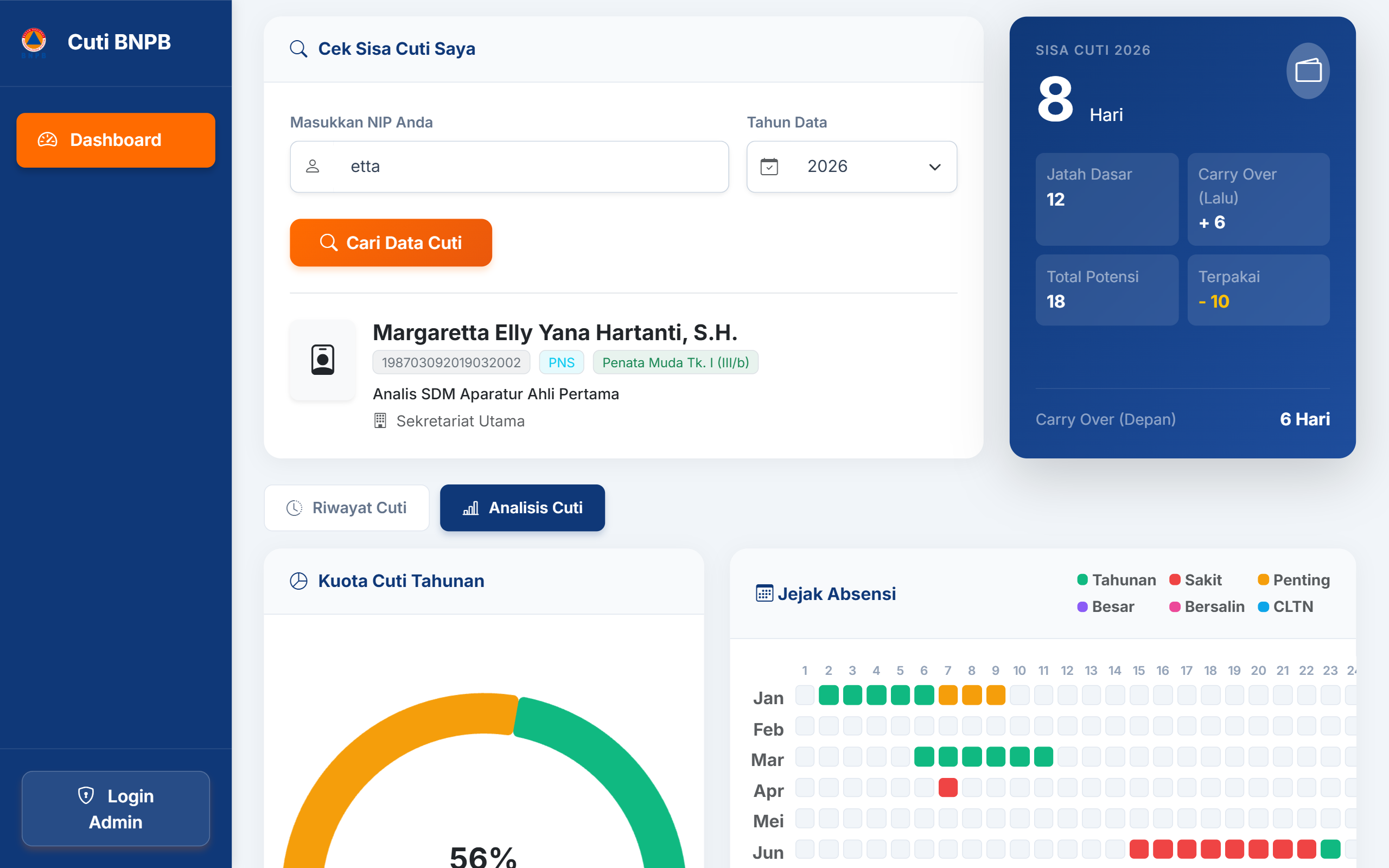
Task: Click the Dashboard gauge icon
Action: point(48,139)
